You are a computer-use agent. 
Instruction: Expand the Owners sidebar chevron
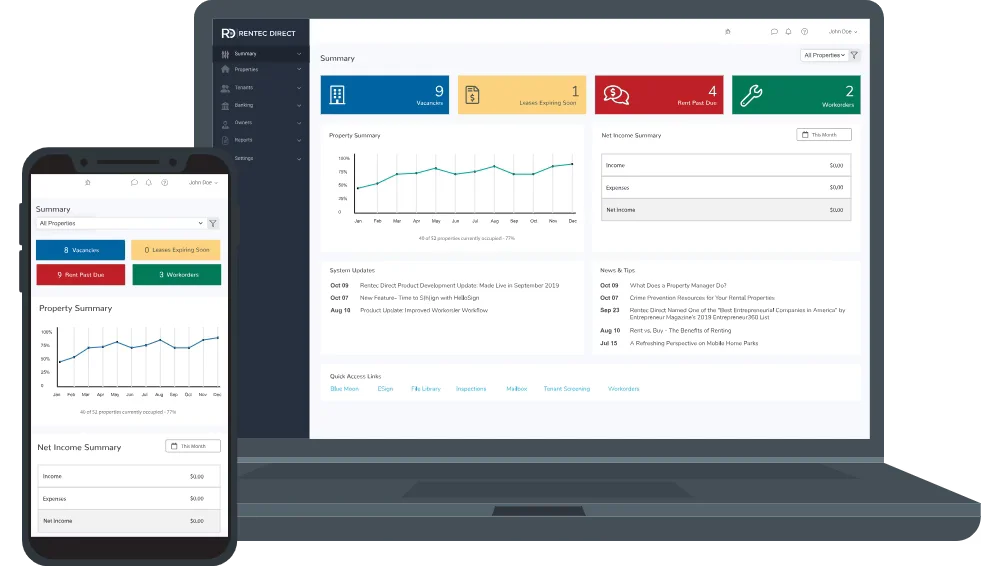(299, 123)
